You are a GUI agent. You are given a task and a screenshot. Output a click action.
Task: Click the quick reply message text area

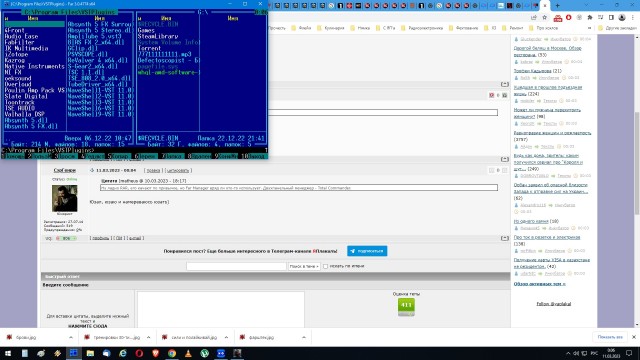point(220,309)
